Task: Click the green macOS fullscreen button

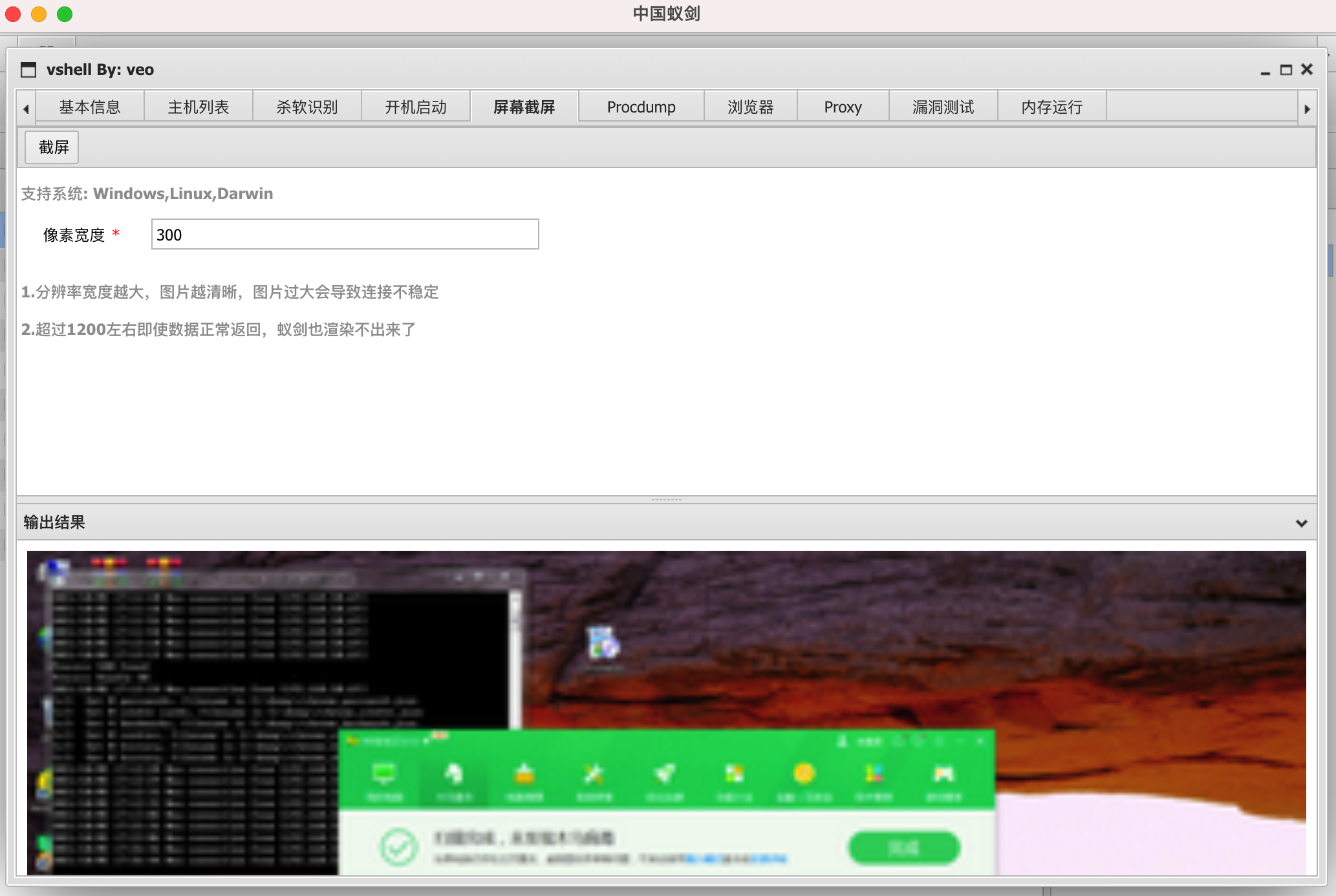Action: click(x=65, y=14)
